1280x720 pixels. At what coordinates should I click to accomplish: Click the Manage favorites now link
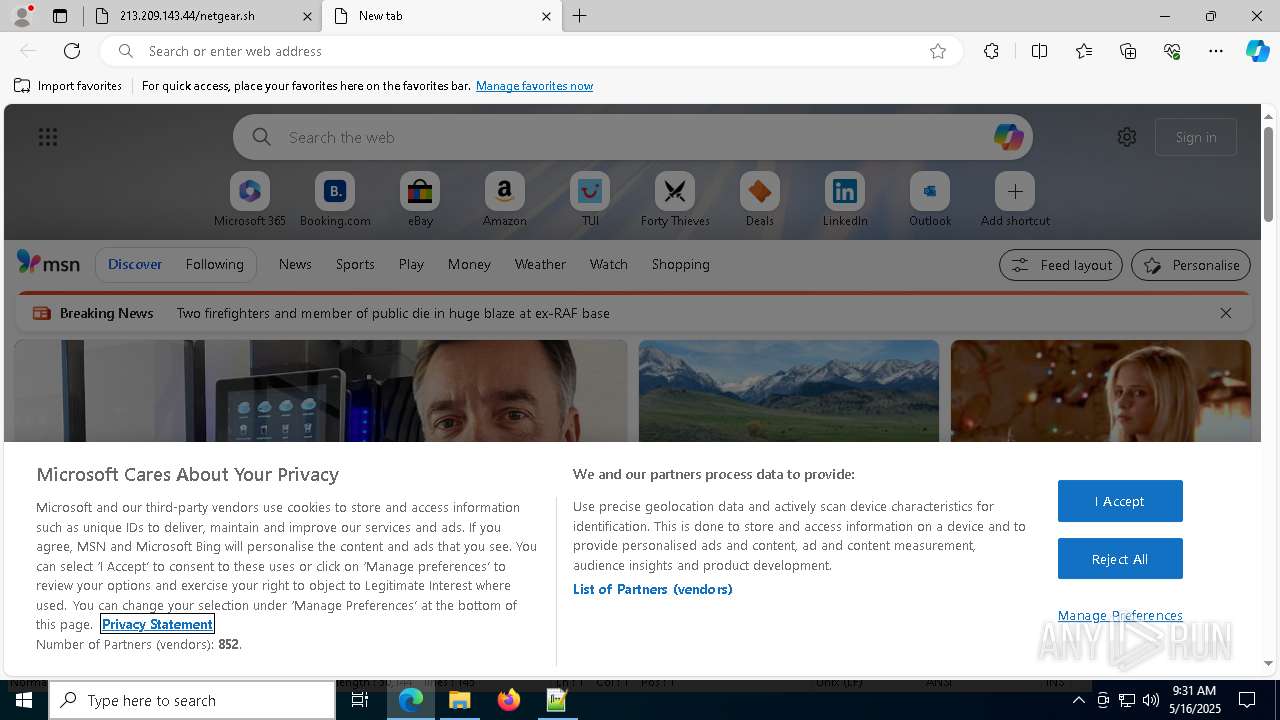[x=534, y=86]
